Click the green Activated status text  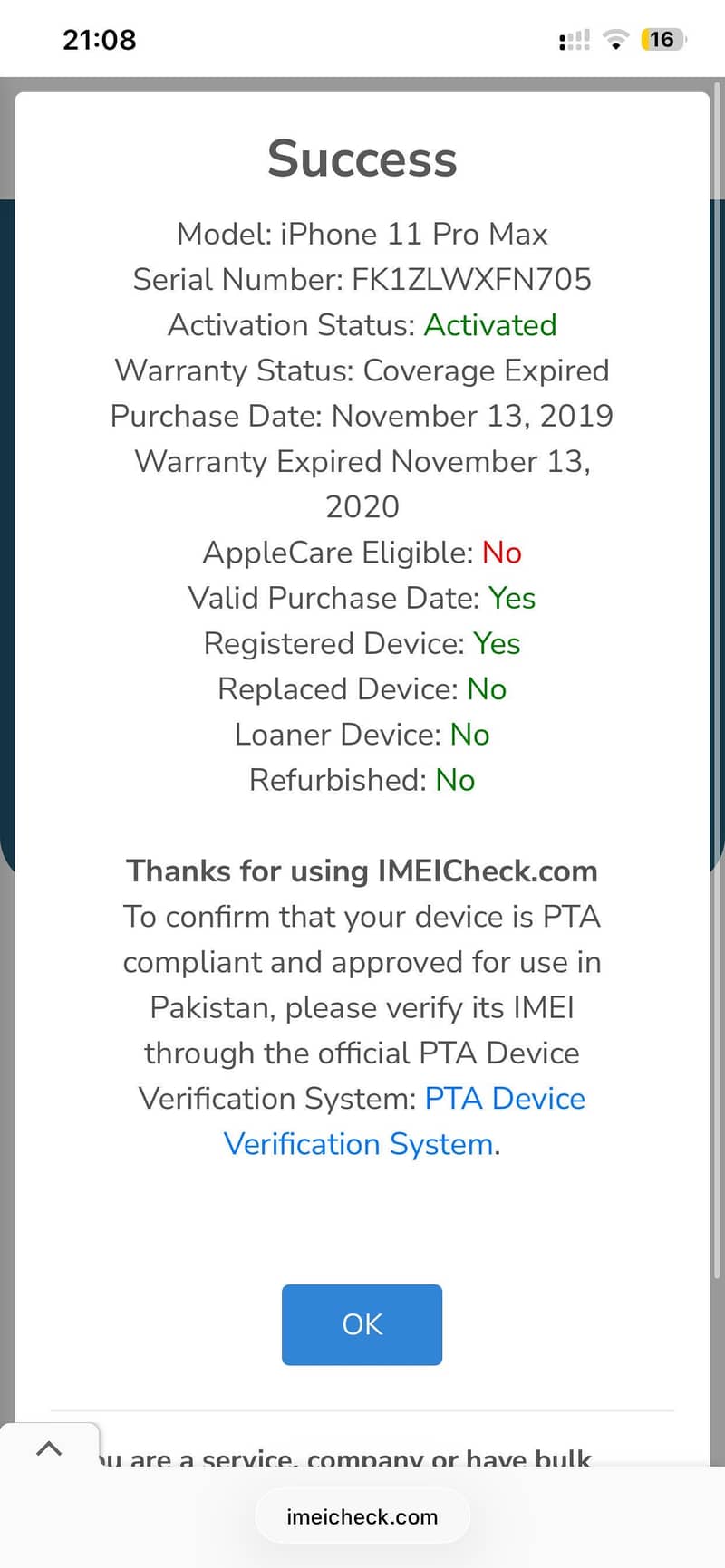click(490, 324)
